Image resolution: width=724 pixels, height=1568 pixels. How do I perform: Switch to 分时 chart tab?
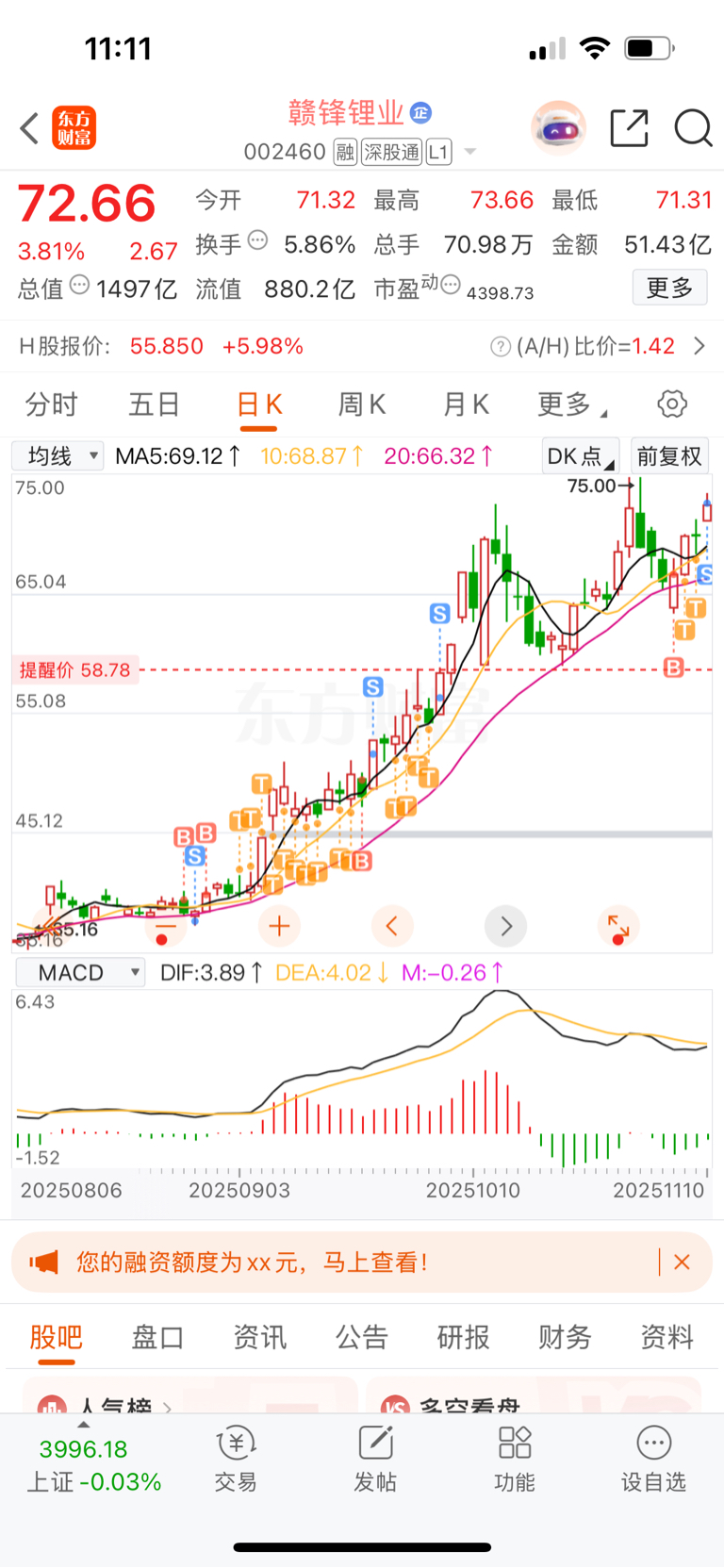(x=52, y=405)
